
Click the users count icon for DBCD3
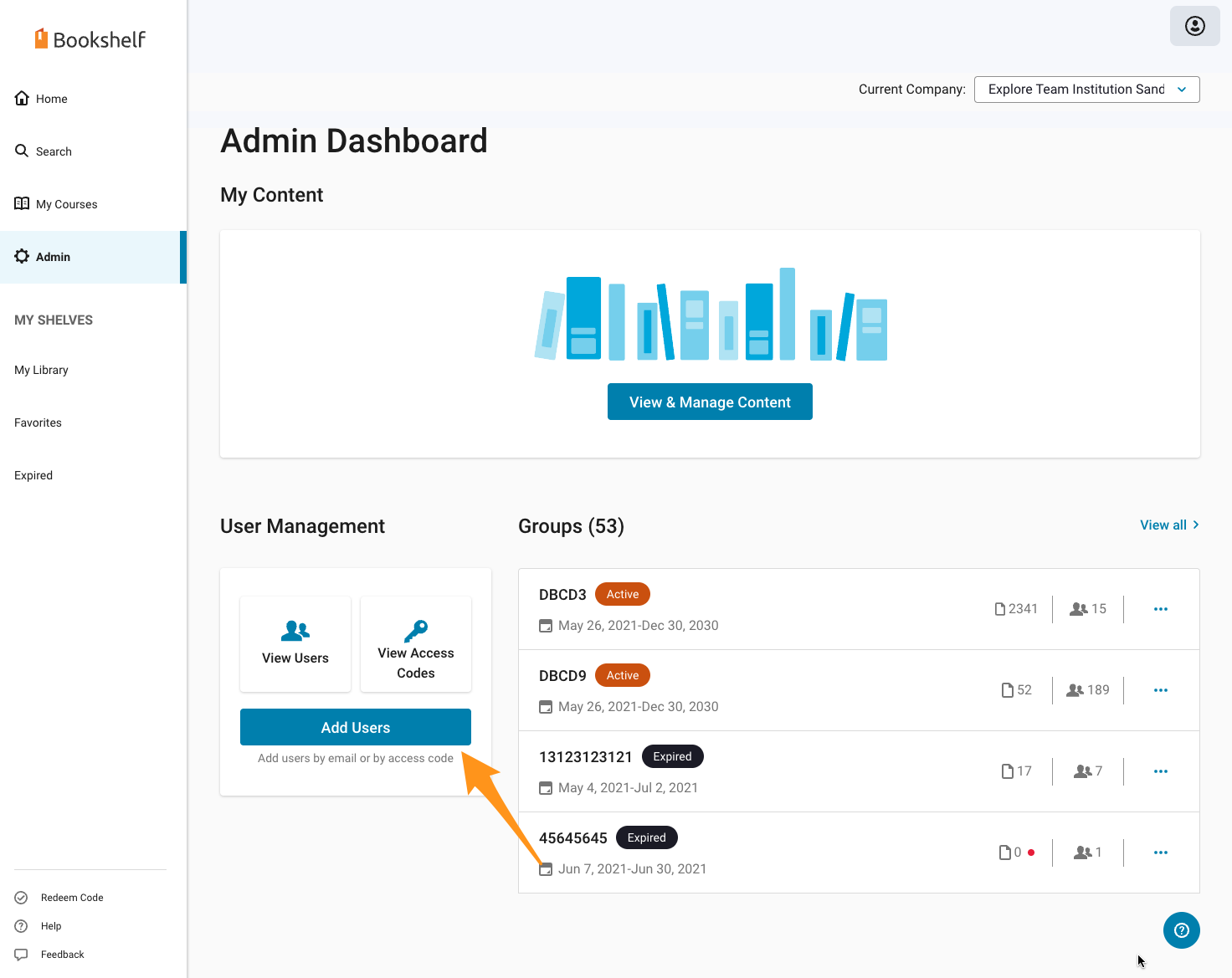[1079, 609]
